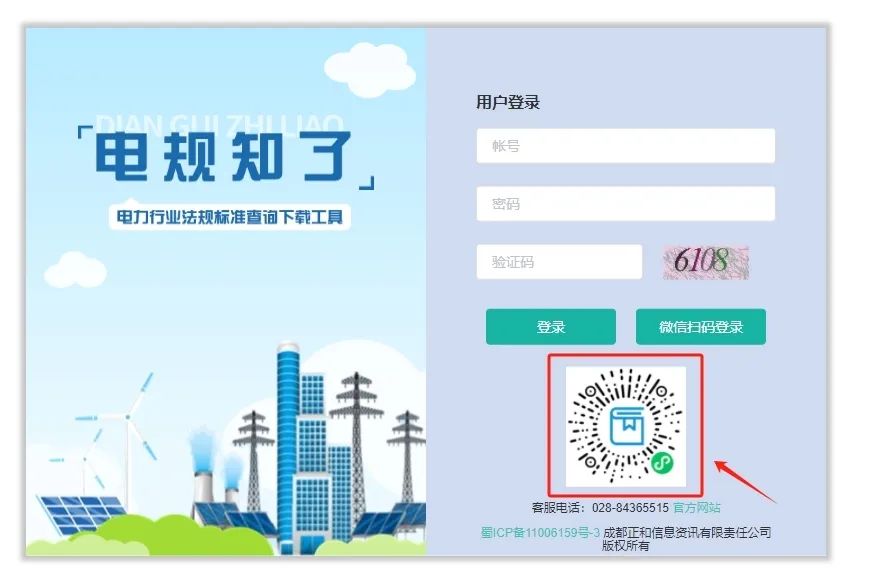Screen dimensions: 880x588
Task: Focus the 密码 password field
Action: 626,204
